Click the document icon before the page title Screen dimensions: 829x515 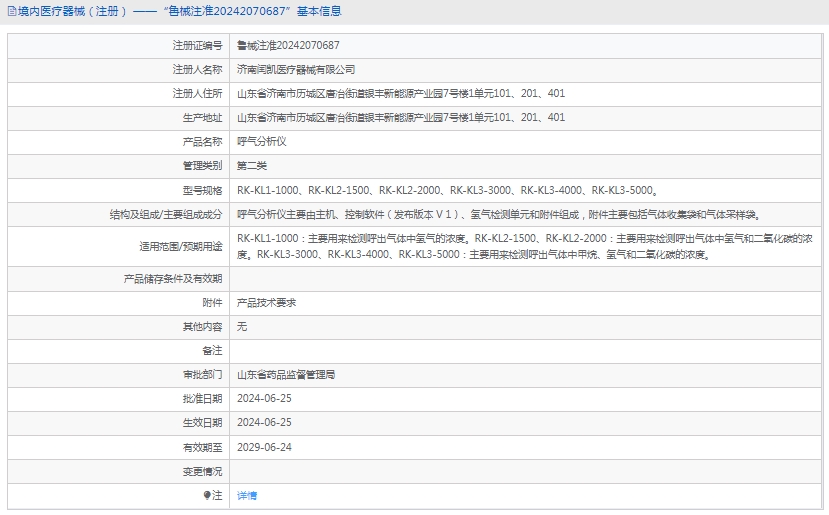point(10,12)
